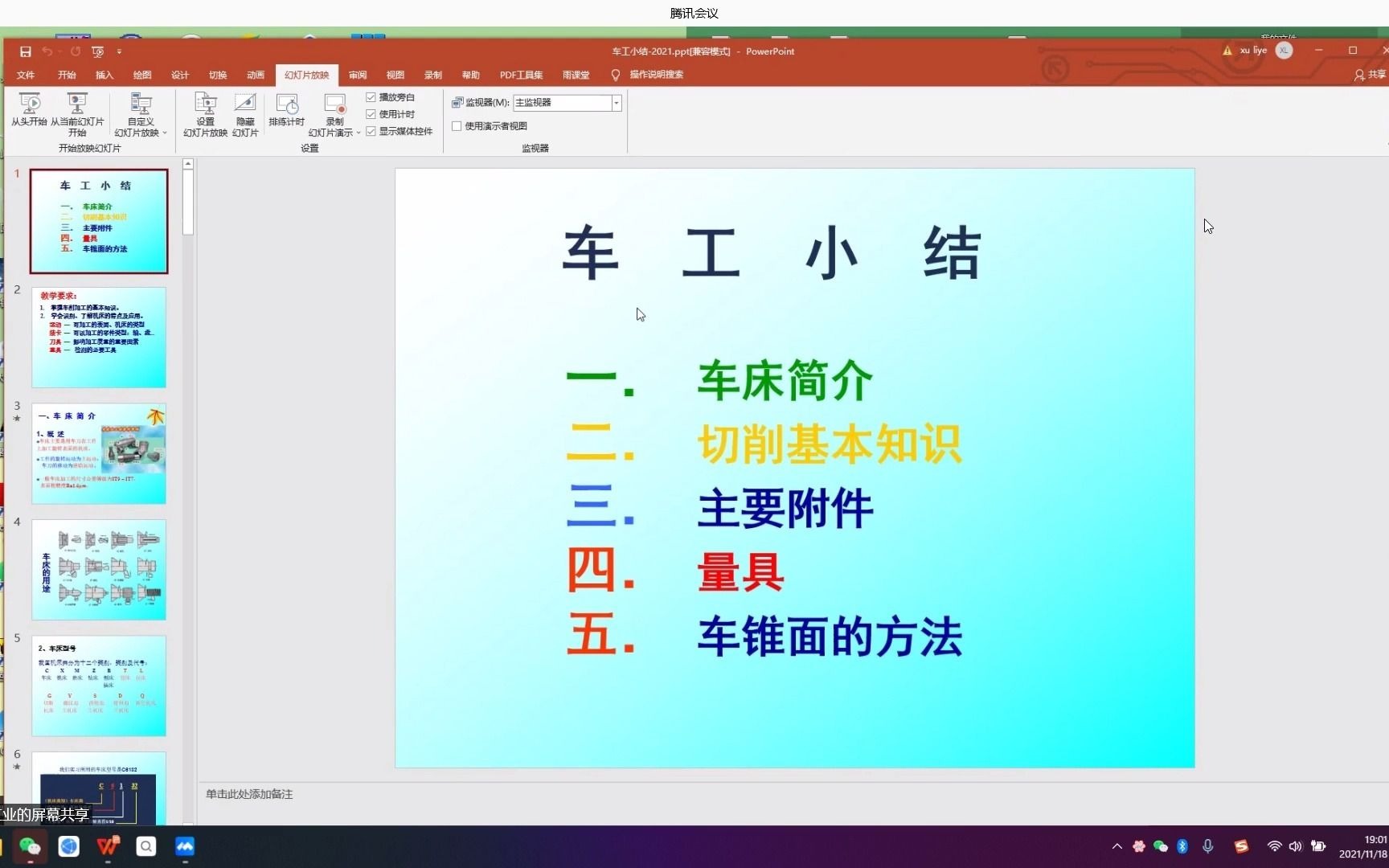Click the Save icon in the quick access toolbar
This screenshot has width=1389, height=868.
click(x=25, y=51)
